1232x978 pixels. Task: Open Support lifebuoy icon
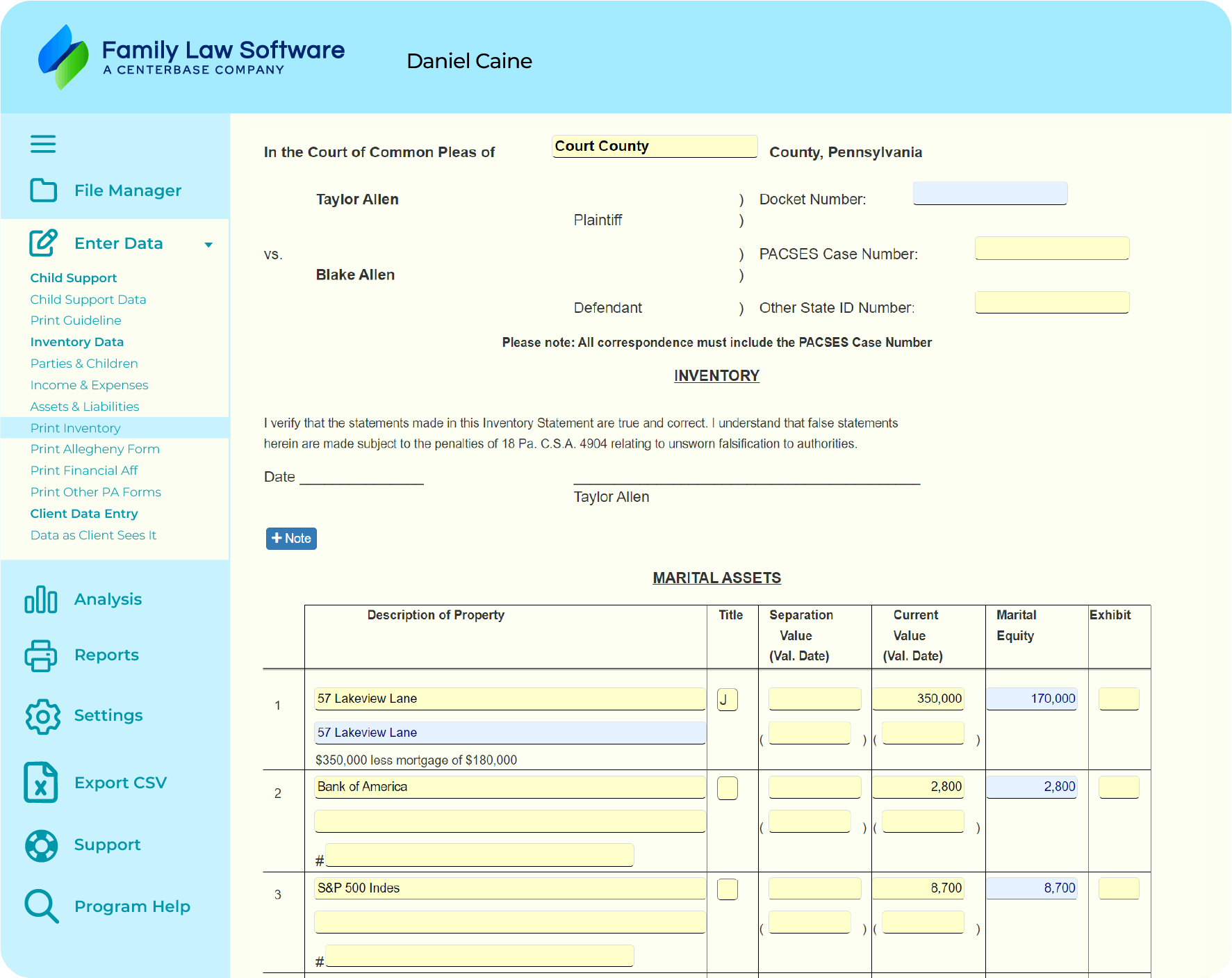click(42, 845)
